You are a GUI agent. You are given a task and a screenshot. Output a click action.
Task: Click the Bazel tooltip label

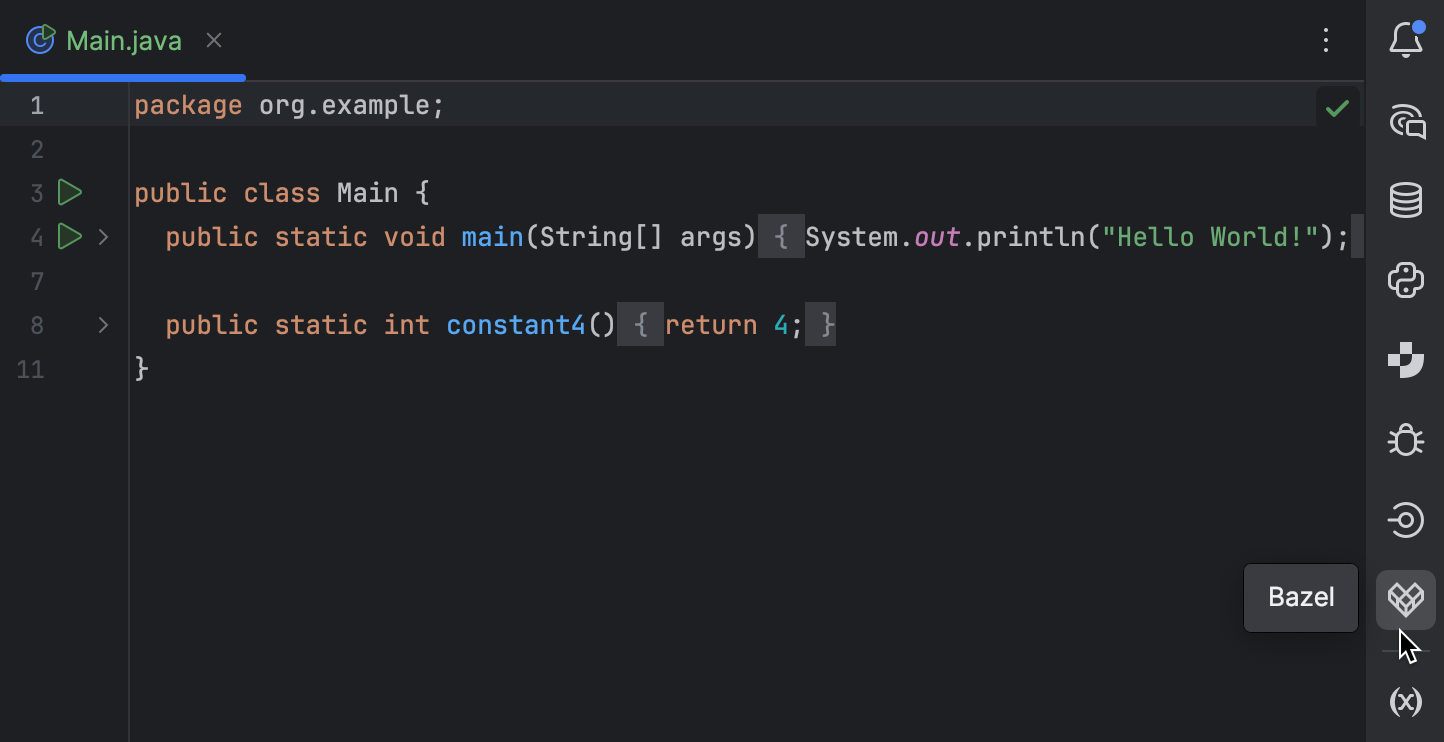(1300, 597)
